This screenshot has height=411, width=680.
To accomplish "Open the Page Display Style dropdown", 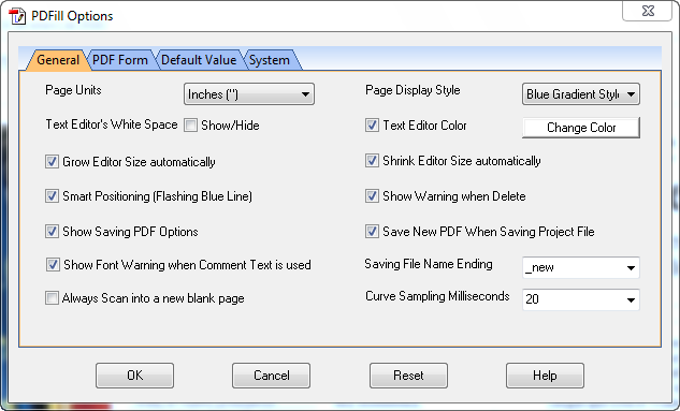I will [581, 94].
